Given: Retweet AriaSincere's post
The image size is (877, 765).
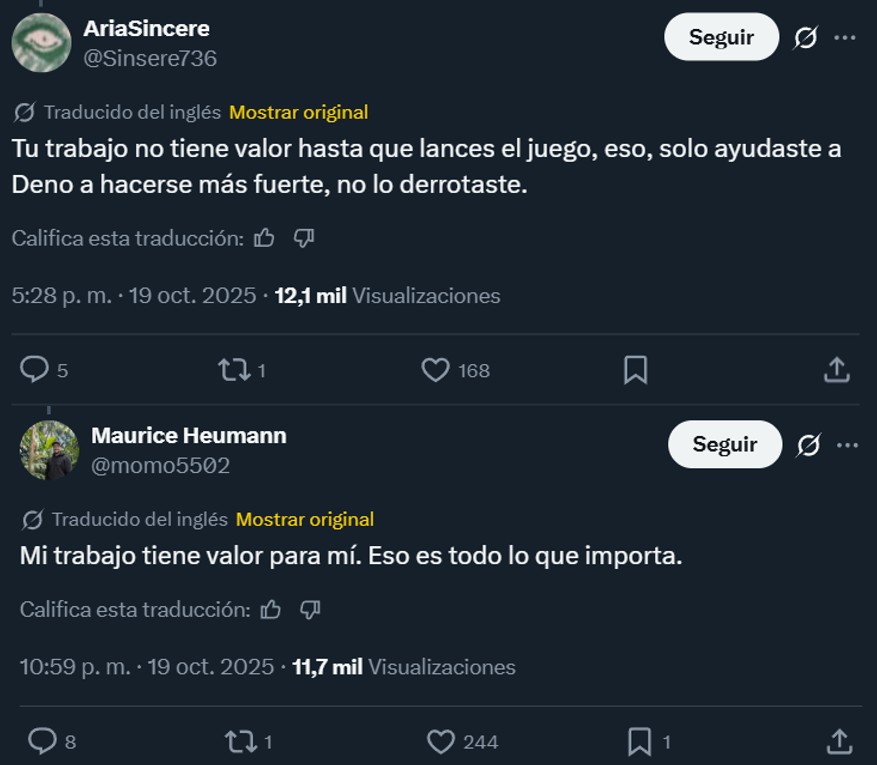Looking at the screenshot, I should pos(234,370).
